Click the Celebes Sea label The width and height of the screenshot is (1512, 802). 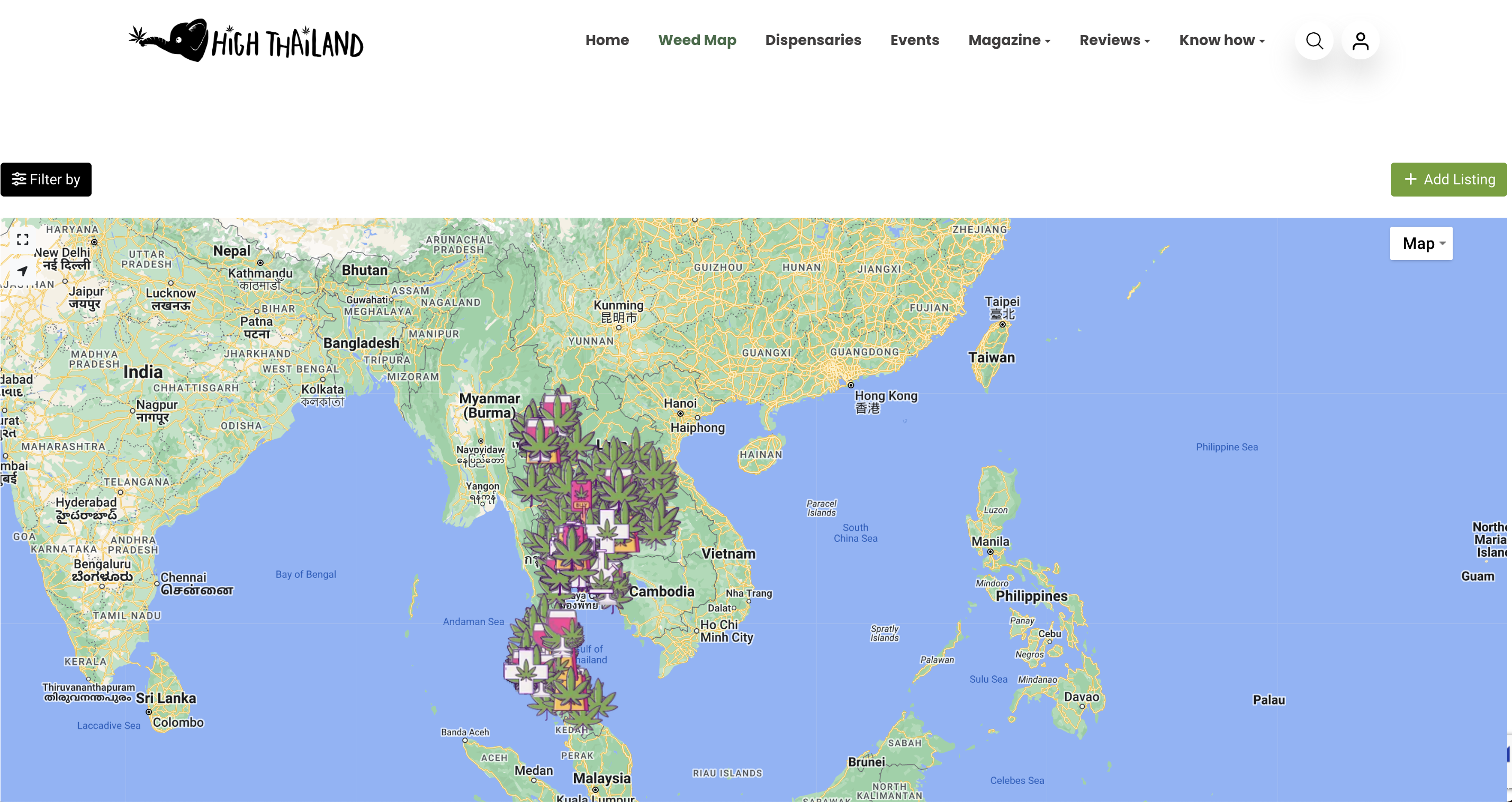[x=1016, y=780]
